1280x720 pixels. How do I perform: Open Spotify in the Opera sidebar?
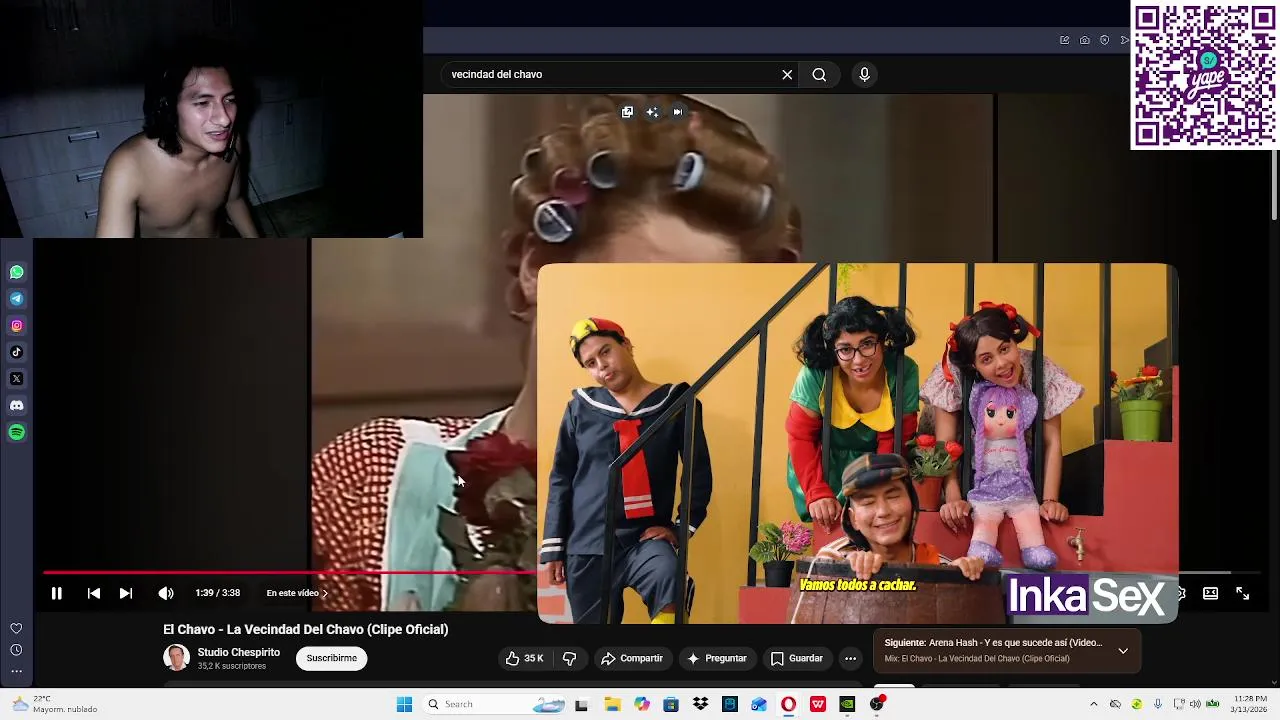coord(16,432)
